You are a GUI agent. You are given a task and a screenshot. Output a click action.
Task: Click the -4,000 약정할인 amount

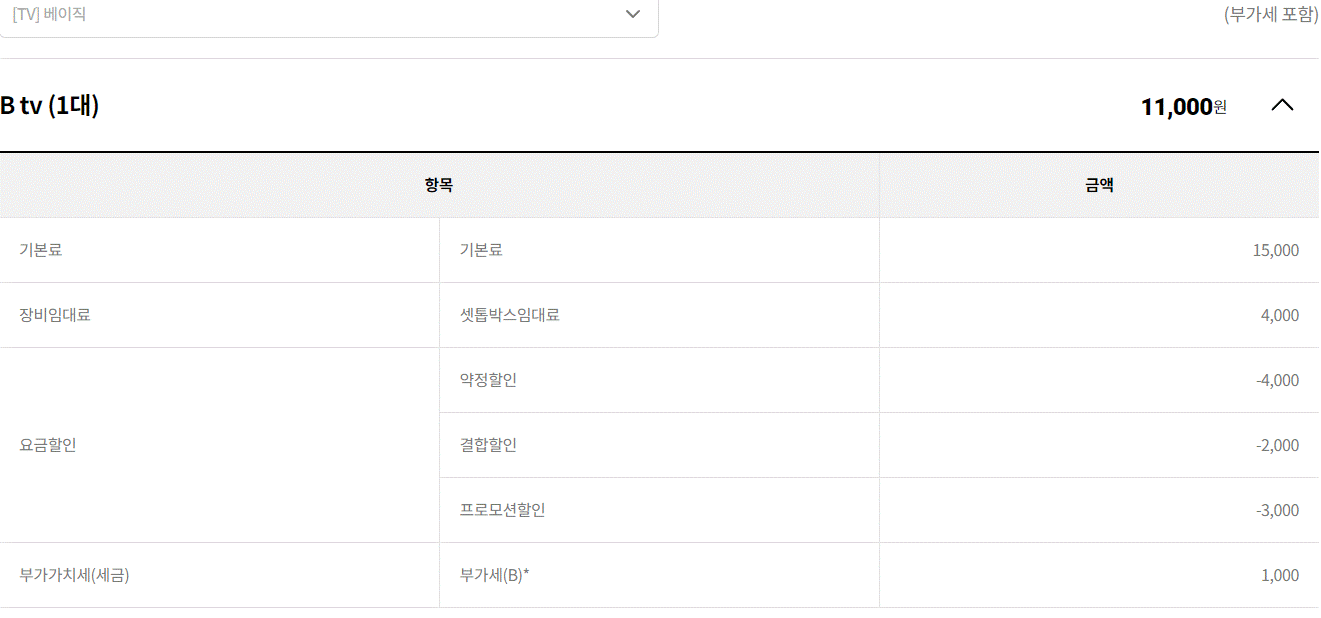click(1277, 380)
